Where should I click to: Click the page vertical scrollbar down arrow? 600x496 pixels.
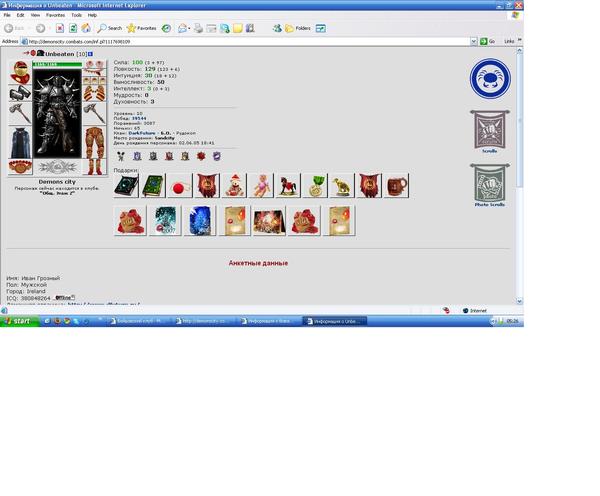click(x=519, y=301)
